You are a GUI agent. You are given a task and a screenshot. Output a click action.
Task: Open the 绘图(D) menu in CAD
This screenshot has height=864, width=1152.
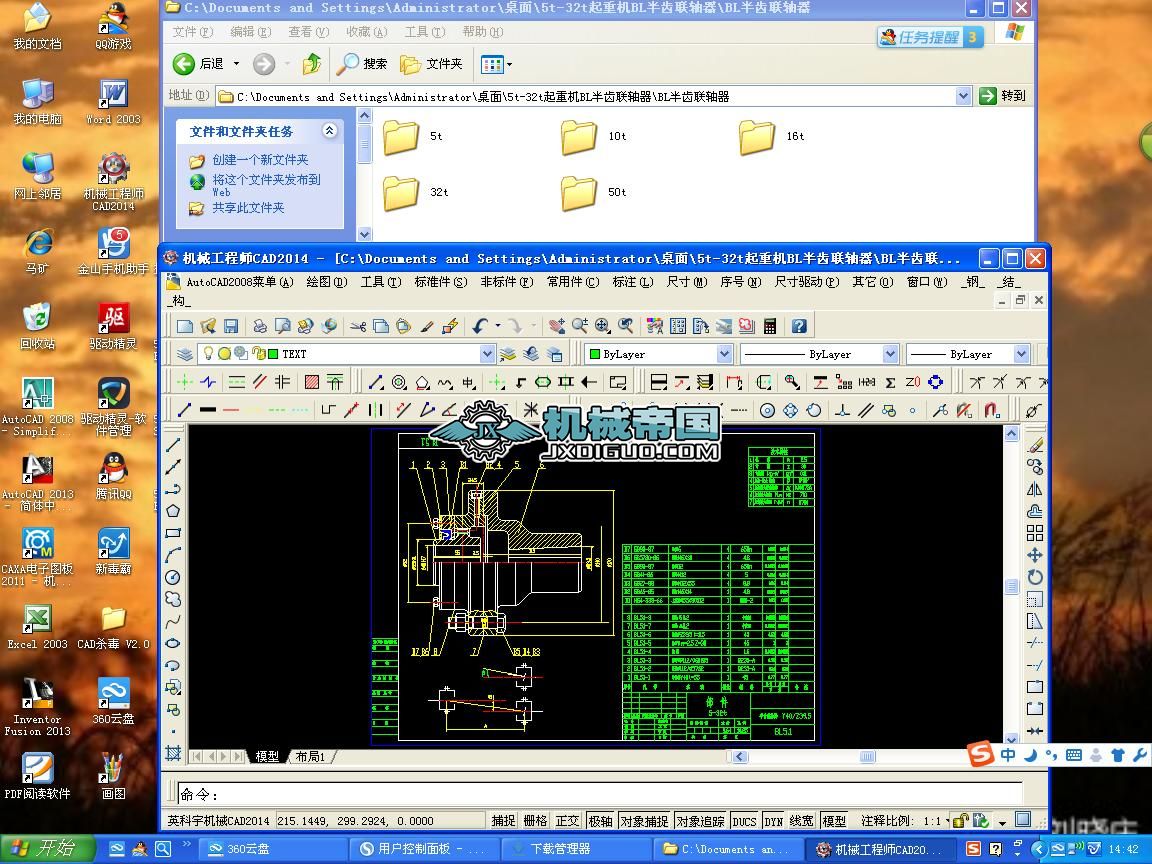pyautogui.click(x=327, y=282)
